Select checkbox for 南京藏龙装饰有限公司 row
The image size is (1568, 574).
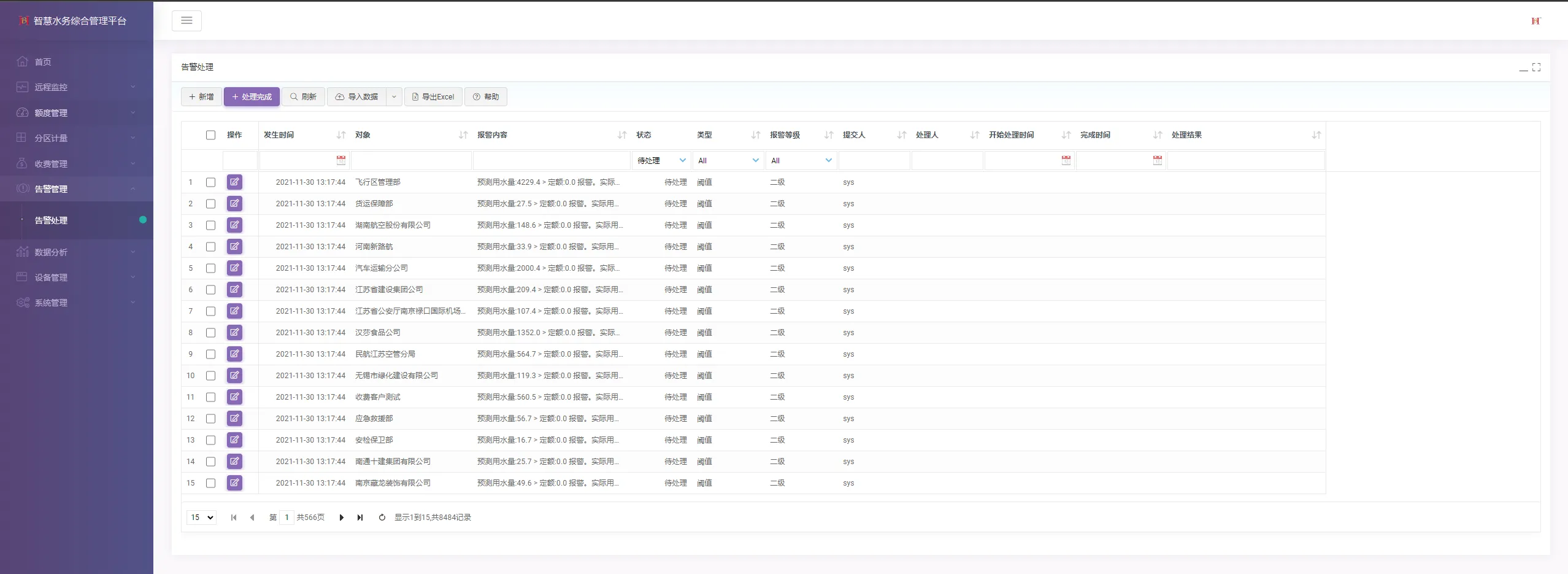coord(211,483)
